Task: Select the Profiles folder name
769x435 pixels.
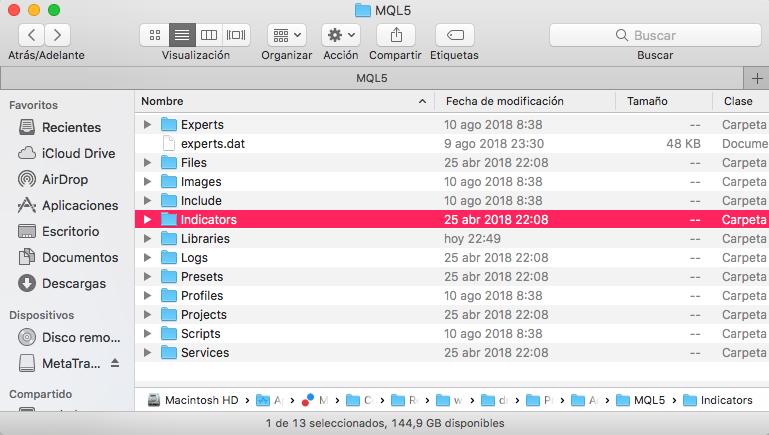Action: pos(202,296)
